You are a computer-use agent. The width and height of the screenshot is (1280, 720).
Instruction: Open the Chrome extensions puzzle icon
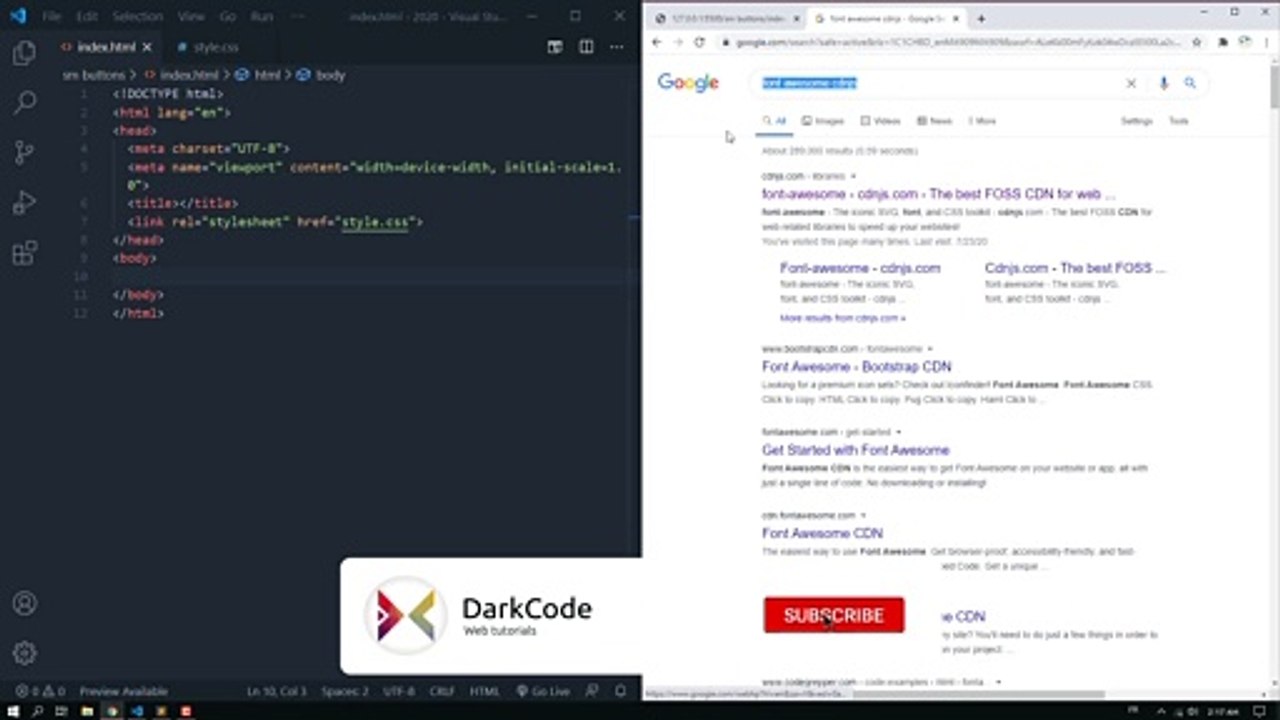(1223, 42)
